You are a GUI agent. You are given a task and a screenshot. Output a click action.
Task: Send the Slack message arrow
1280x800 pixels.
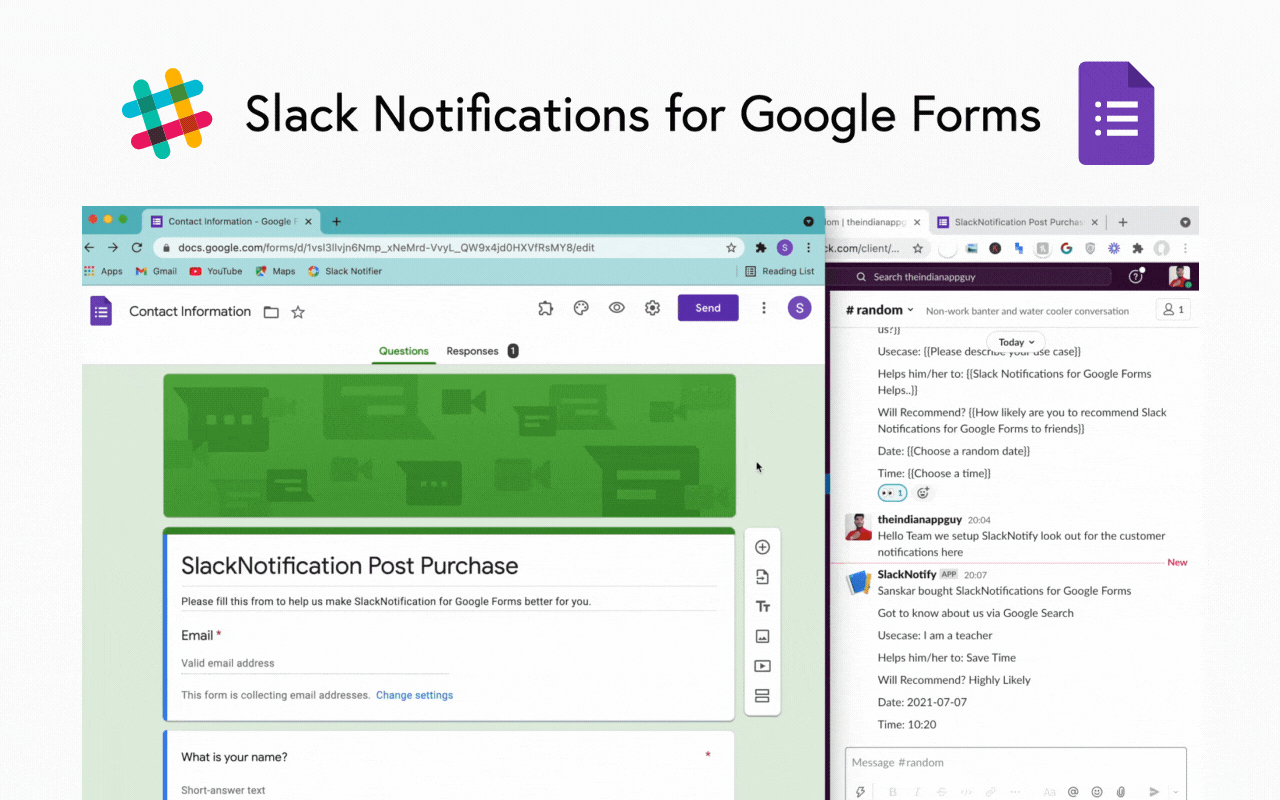[x=1155, y=792]
